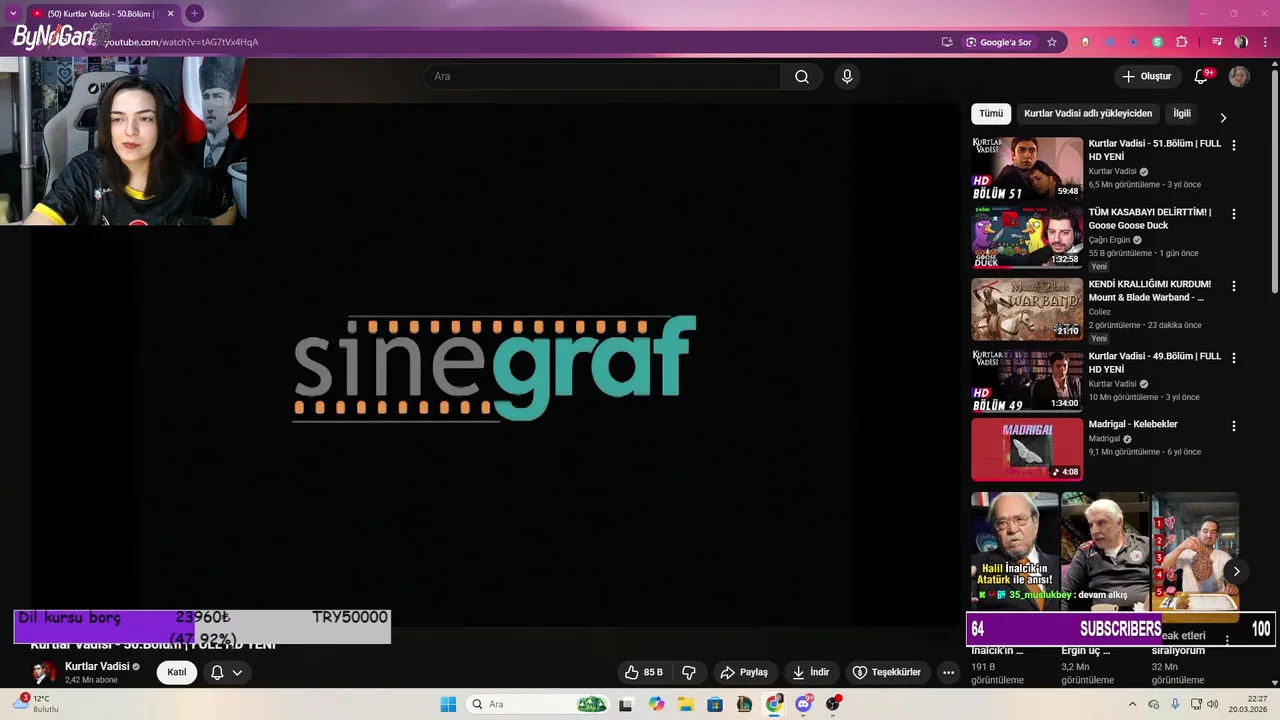Open more actions three-dot menu under video

tap(949, 672)
